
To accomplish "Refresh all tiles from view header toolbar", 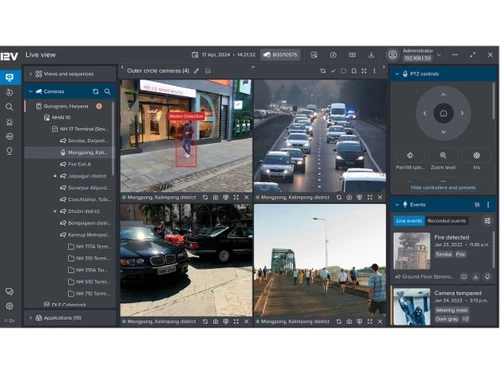I will (323, 71).
